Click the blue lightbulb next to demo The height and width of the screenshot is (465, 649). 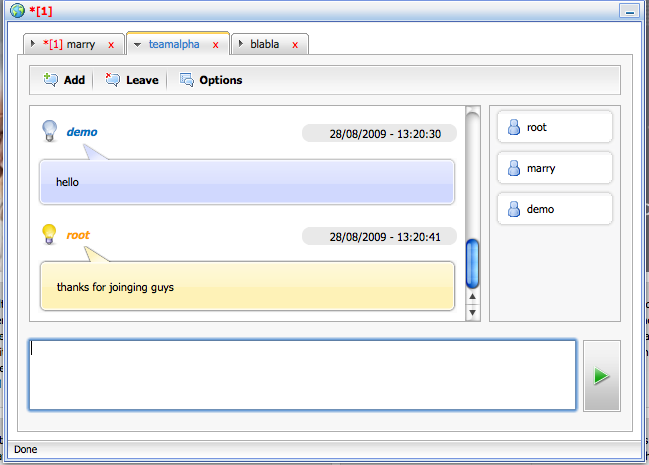(50, 131)
